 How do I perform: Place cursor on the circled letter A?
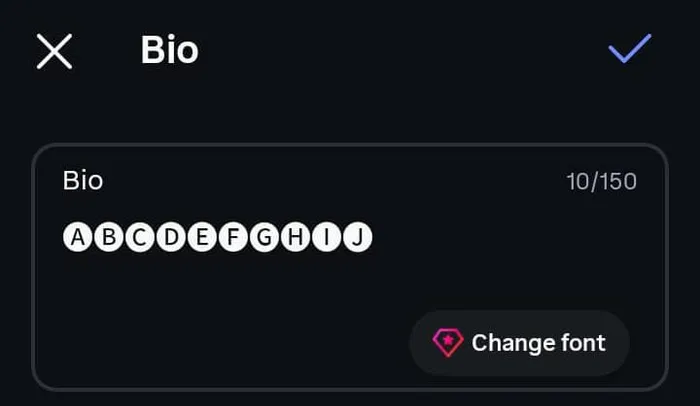(x=78, y=237)
